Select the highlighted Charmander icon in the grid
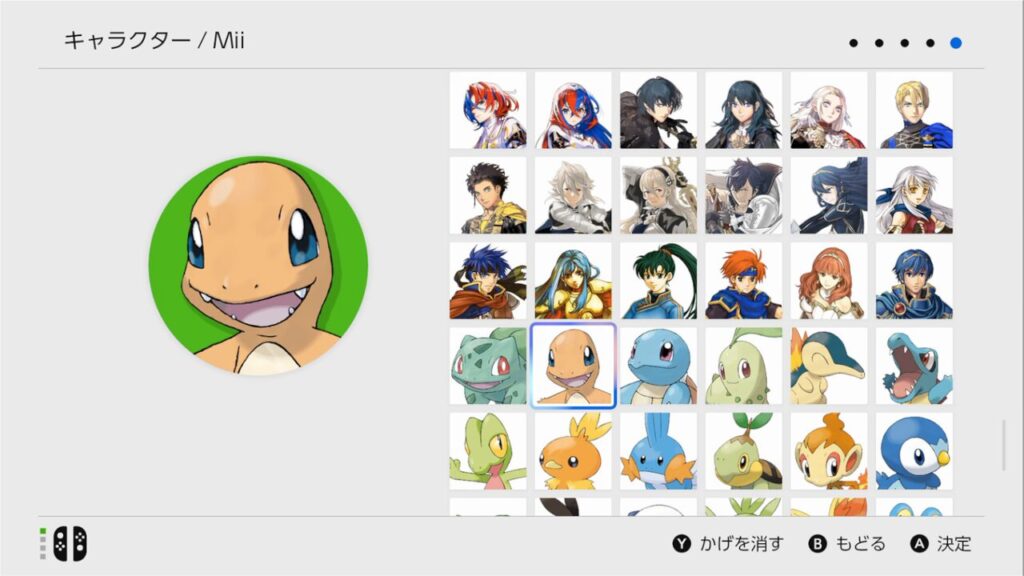 point(573,366)
